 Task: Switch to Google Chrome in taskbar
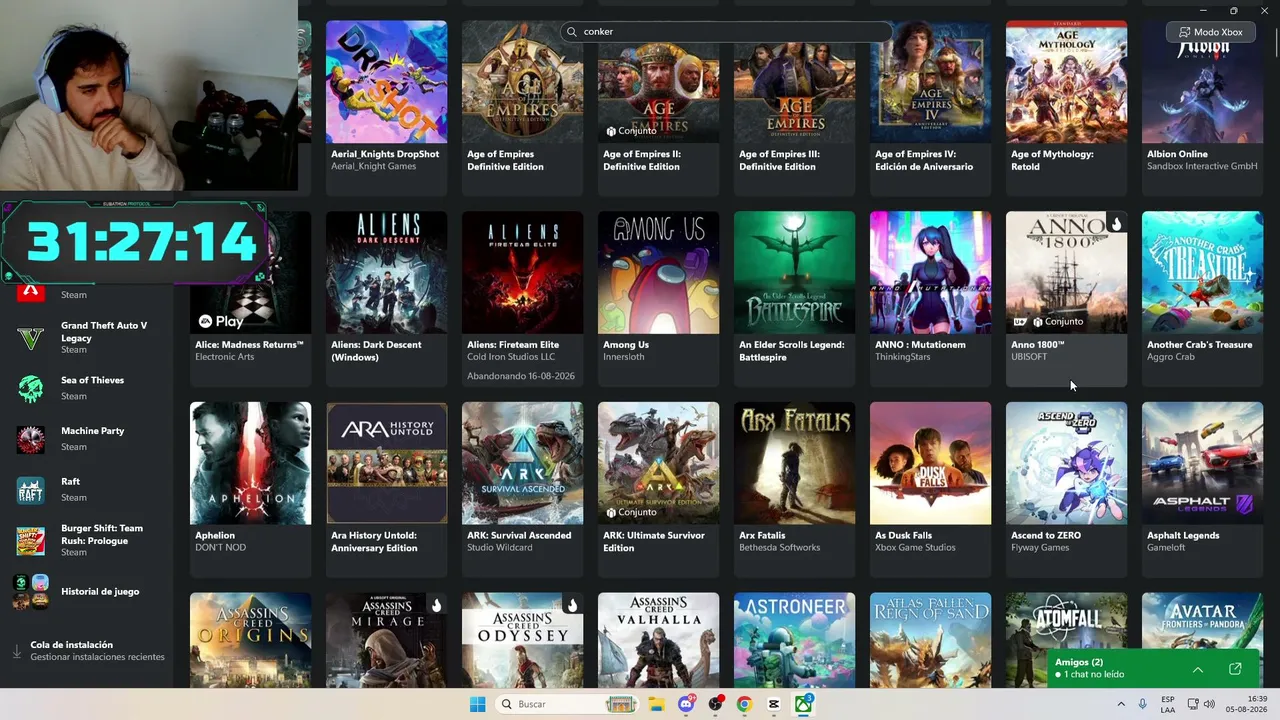click(744, 704)
